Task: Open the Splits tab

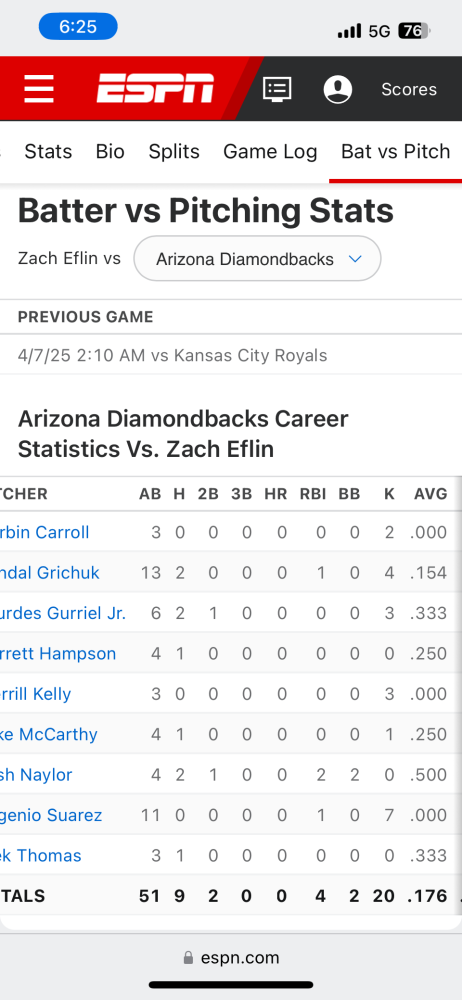Action: pyautogui.click(x=174, y=151)
